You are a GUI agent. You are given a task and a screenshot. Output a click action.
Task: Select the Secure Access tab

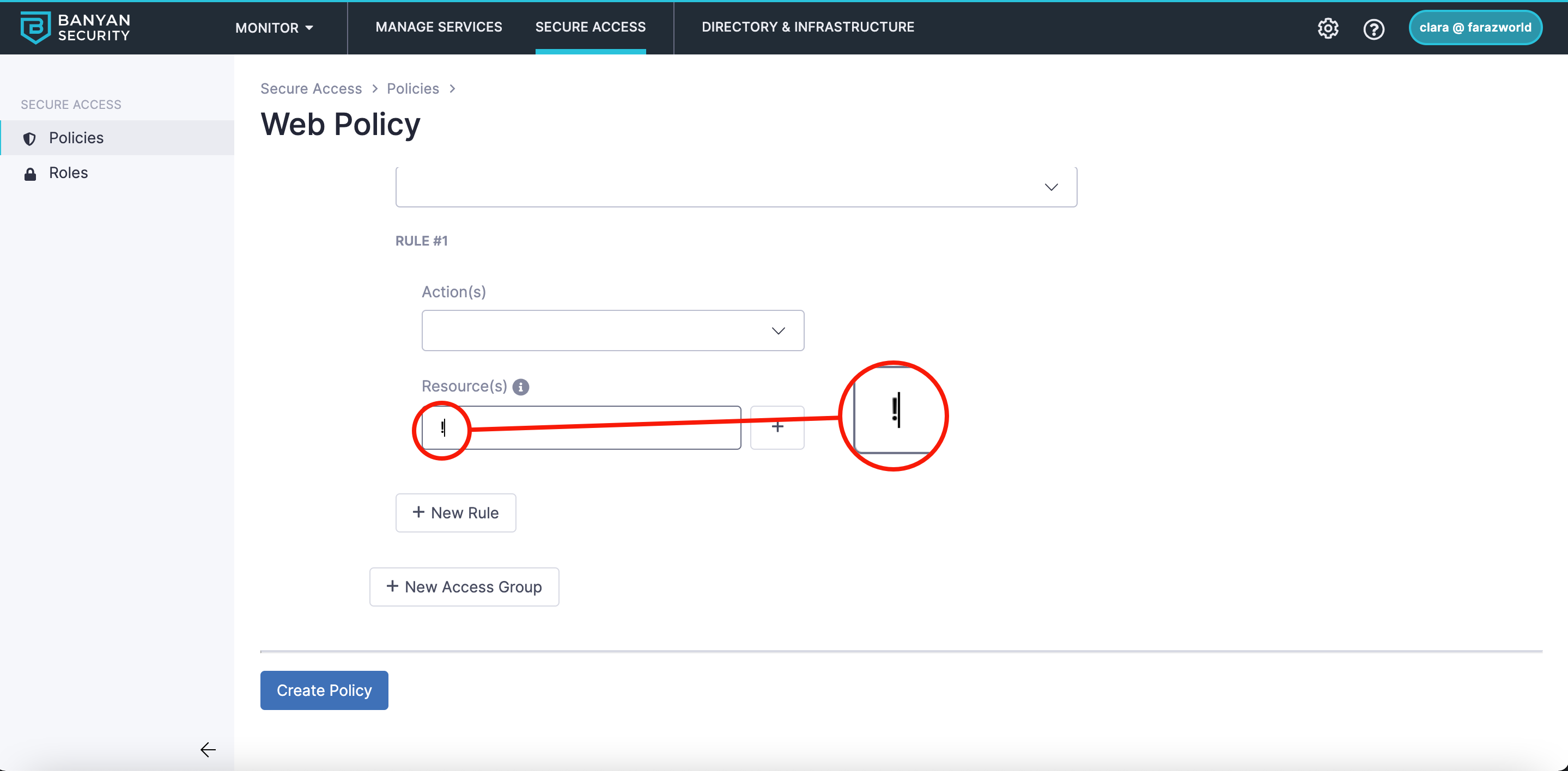click(590, 27)
